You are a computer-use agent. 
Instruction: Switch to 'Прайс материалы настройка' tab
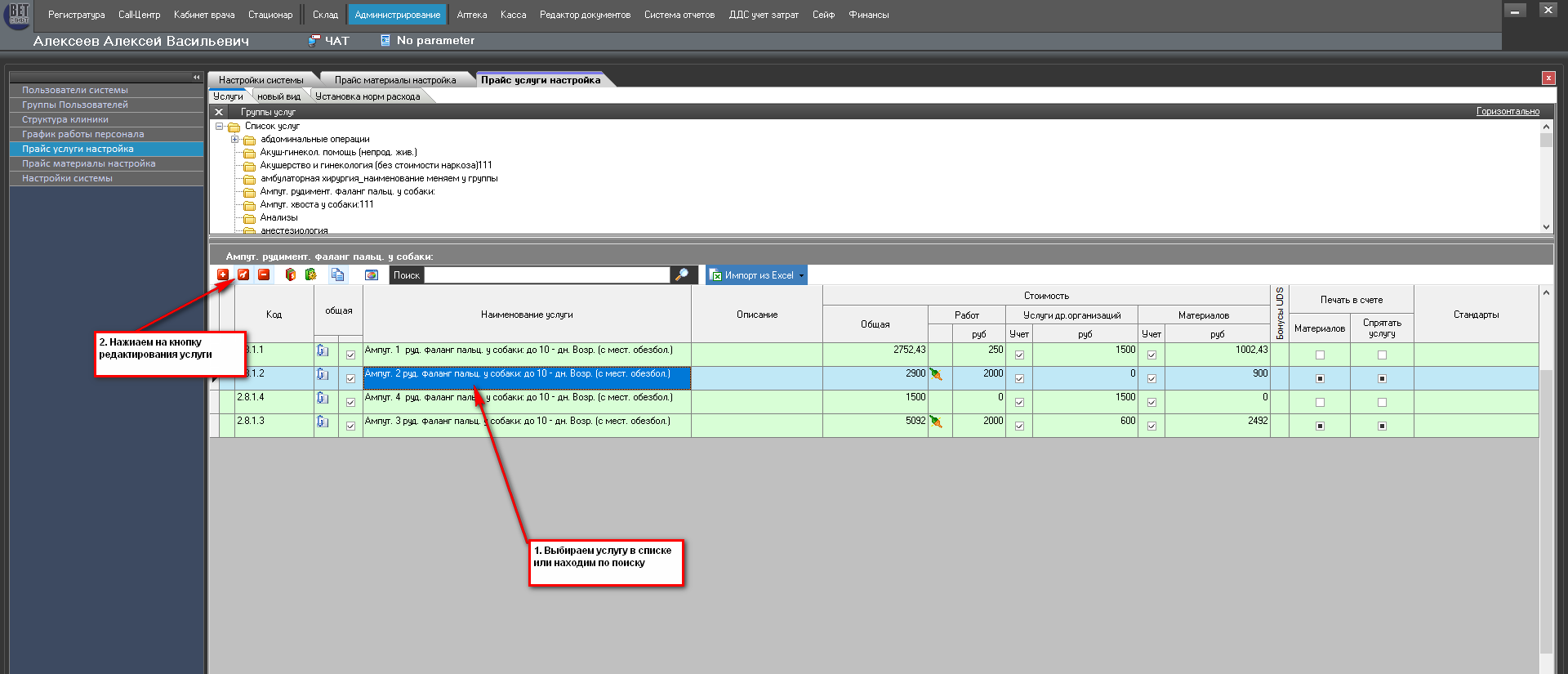(x=395, y=80)
